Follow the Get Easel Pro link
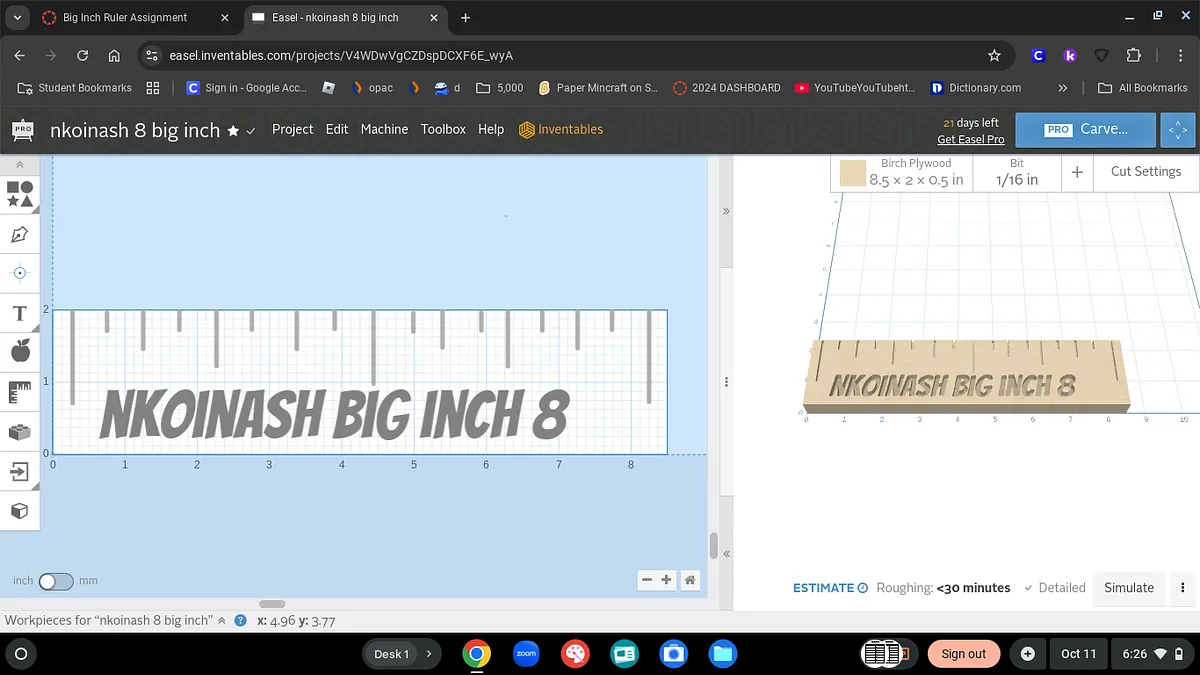This screenshot has height=675, width=1200. (970, 139)
